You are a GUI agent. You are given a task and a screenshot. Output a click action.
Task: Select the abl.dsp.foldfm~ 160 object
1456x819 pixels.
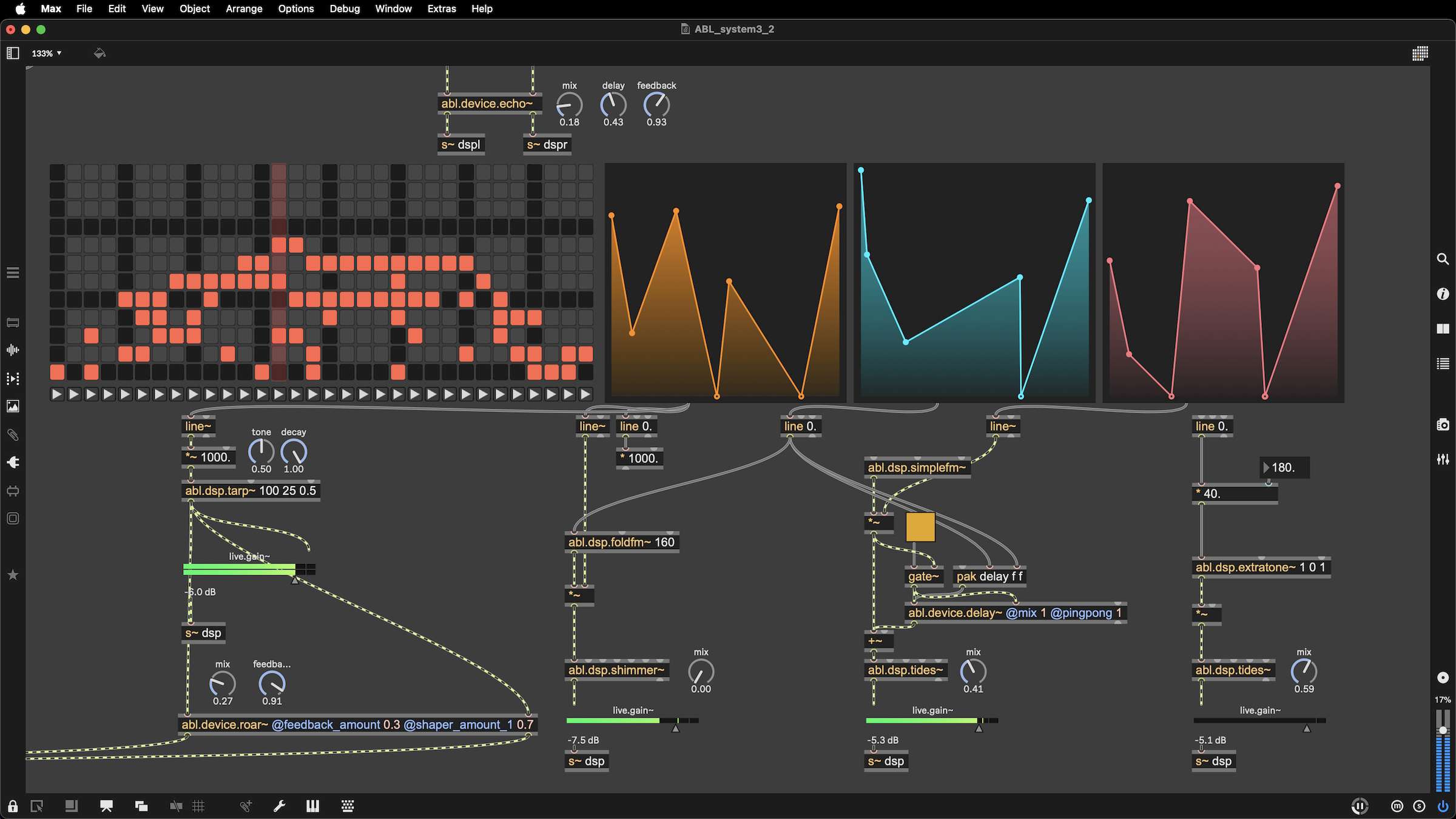click(622, 542)
